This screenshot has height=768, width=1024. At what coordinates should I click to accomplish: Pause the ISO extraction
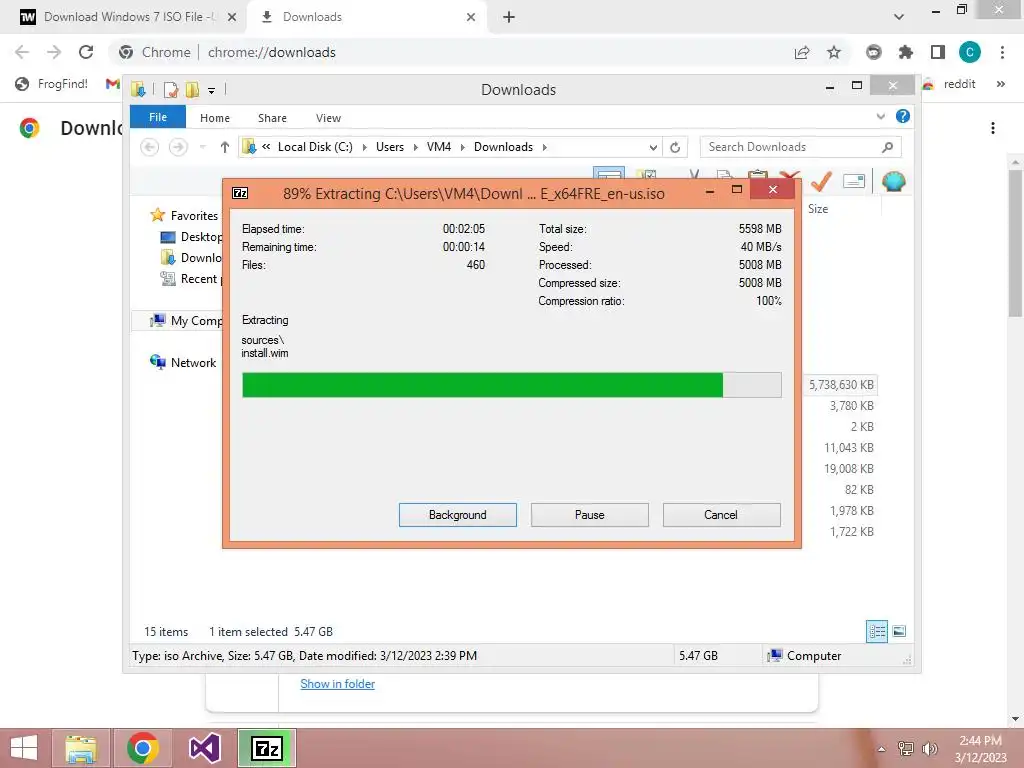click(589, 515)
